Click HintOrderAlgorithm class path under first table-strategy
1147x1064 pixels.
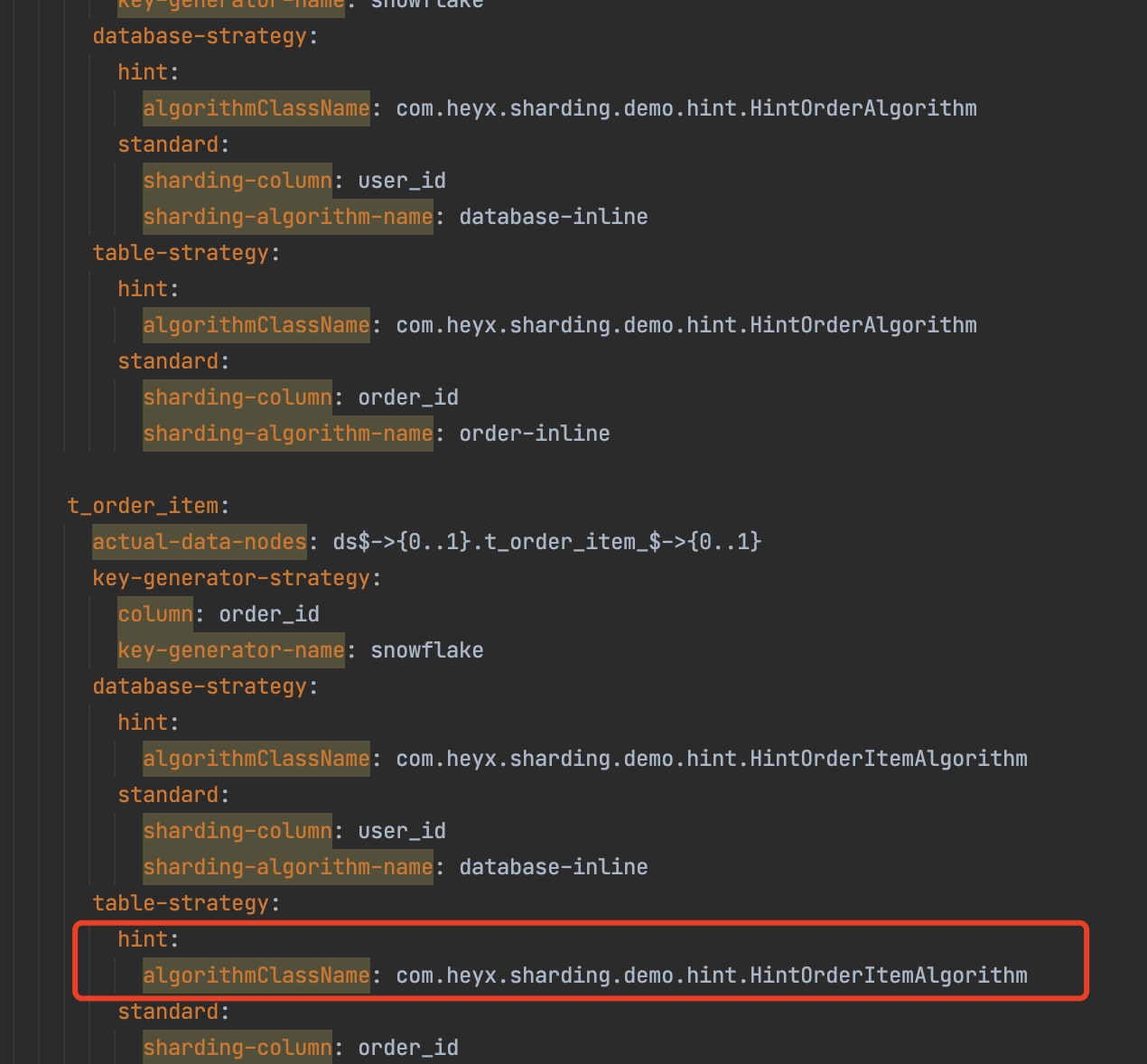(x=686, y=325)
